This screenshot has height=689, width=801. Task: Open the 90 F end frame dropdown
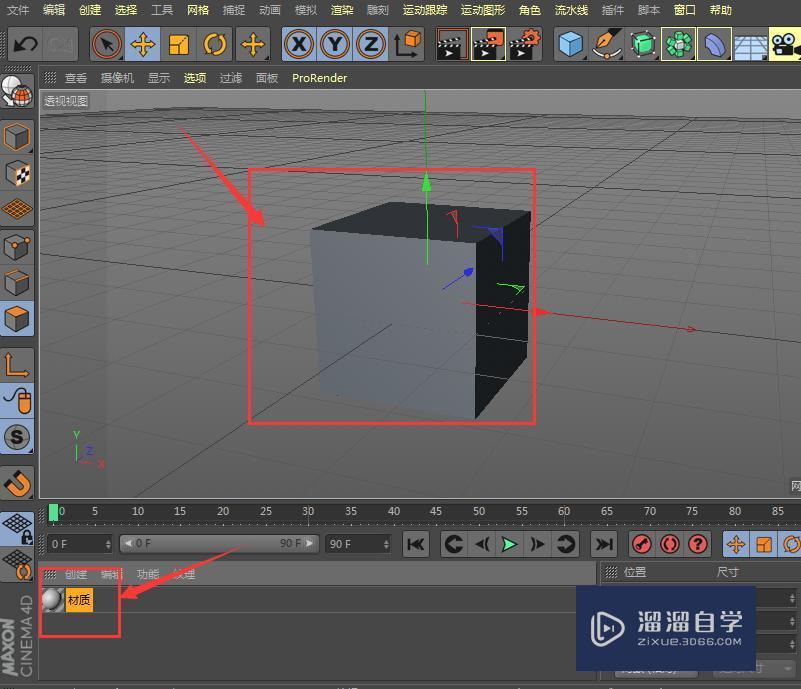(x=386, y=544)
